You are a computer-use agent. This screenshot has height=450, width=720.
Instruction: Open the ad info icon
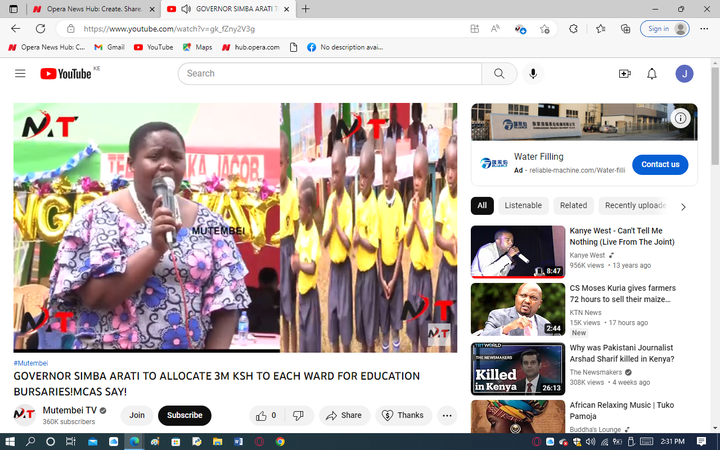pyautogui.click(x=680, y=118)
